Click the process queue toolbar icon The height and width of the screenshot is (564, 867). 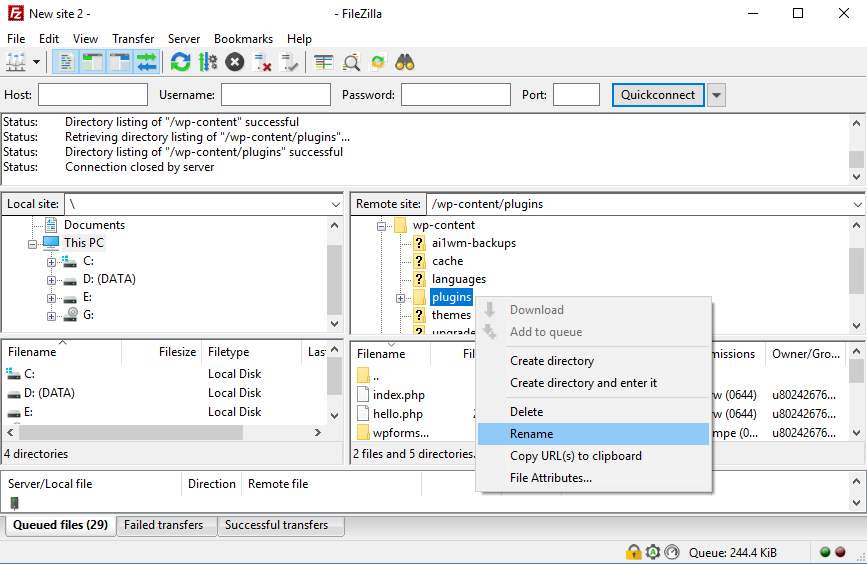pos(208,62)
